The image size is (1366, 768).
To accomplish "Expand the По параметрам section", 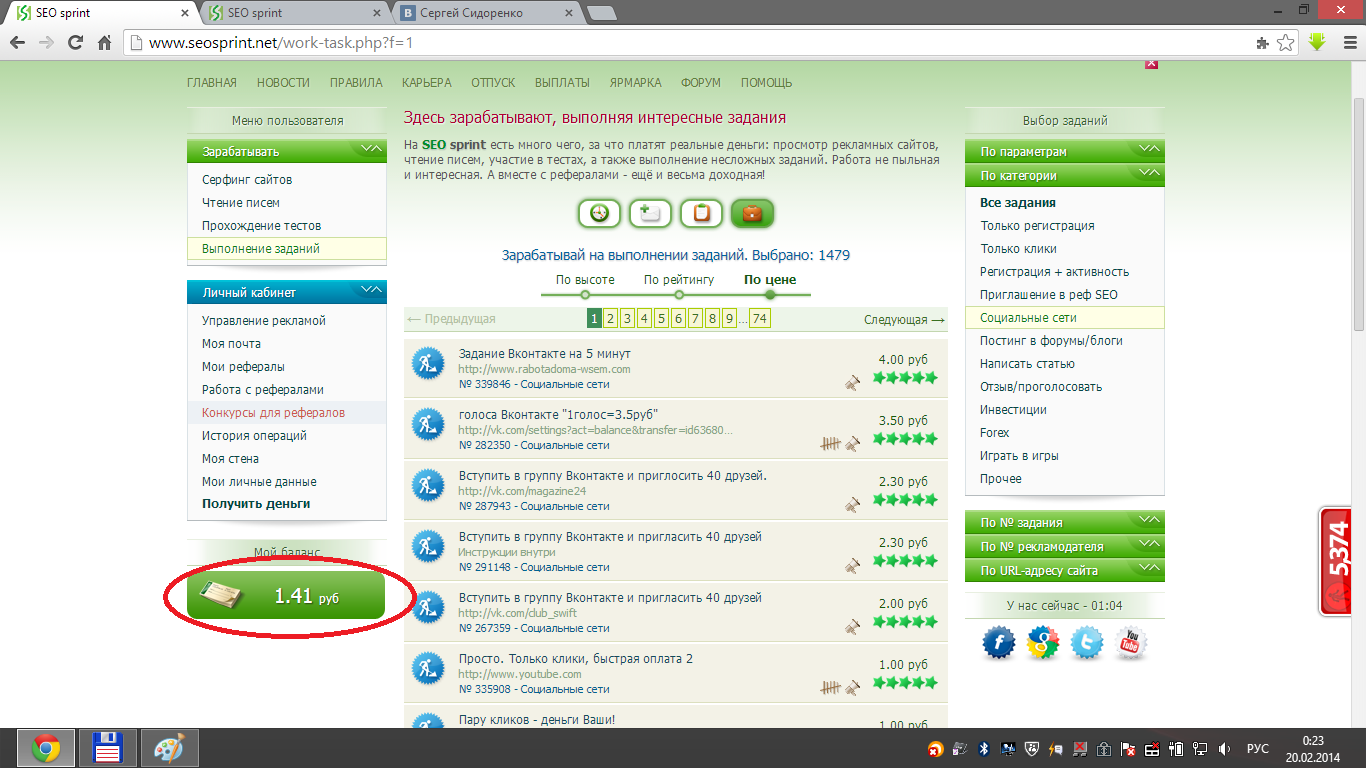I will [x=1064, y=151].
